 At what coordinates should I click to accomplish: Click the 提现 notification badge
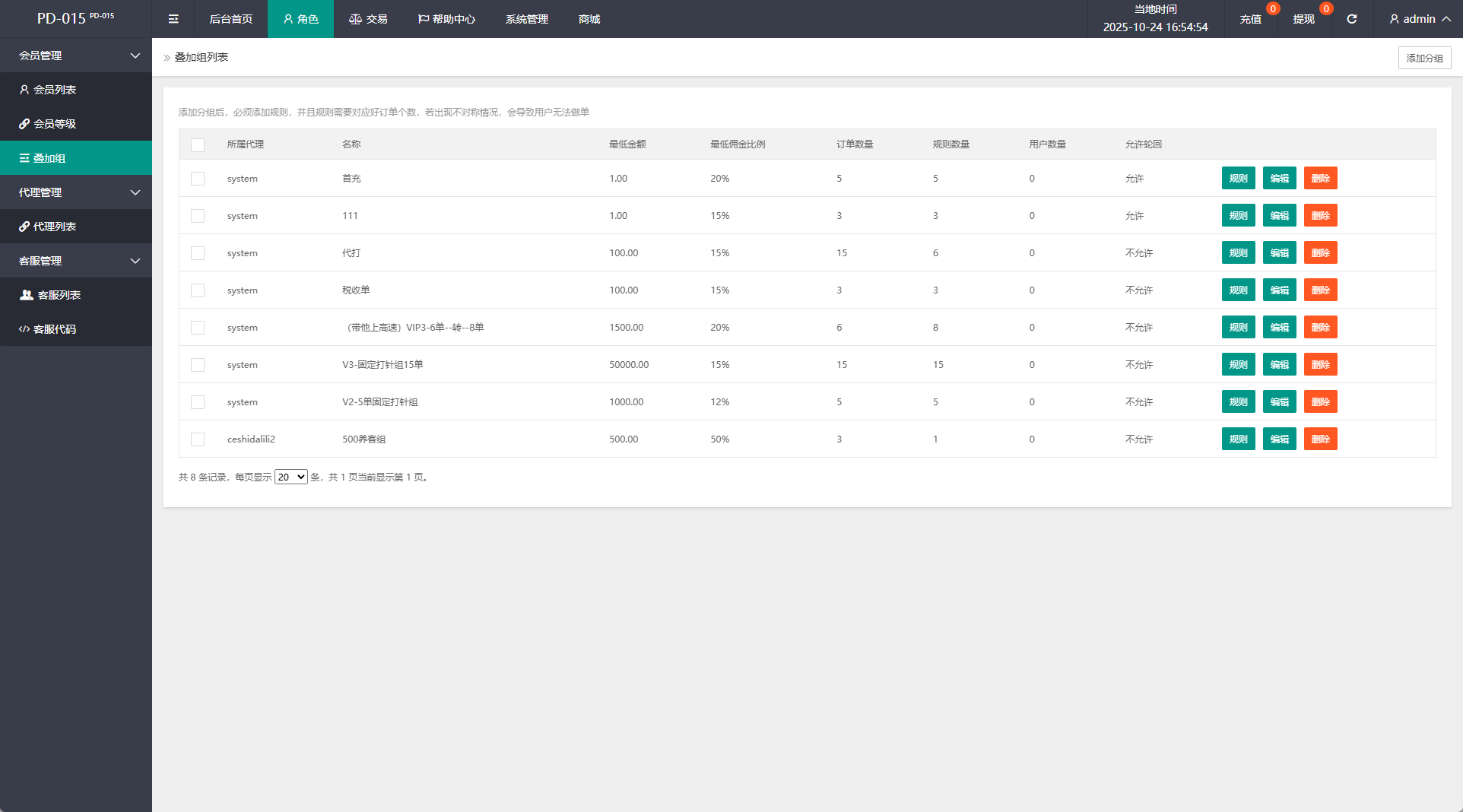click(x=1325, y=9)
